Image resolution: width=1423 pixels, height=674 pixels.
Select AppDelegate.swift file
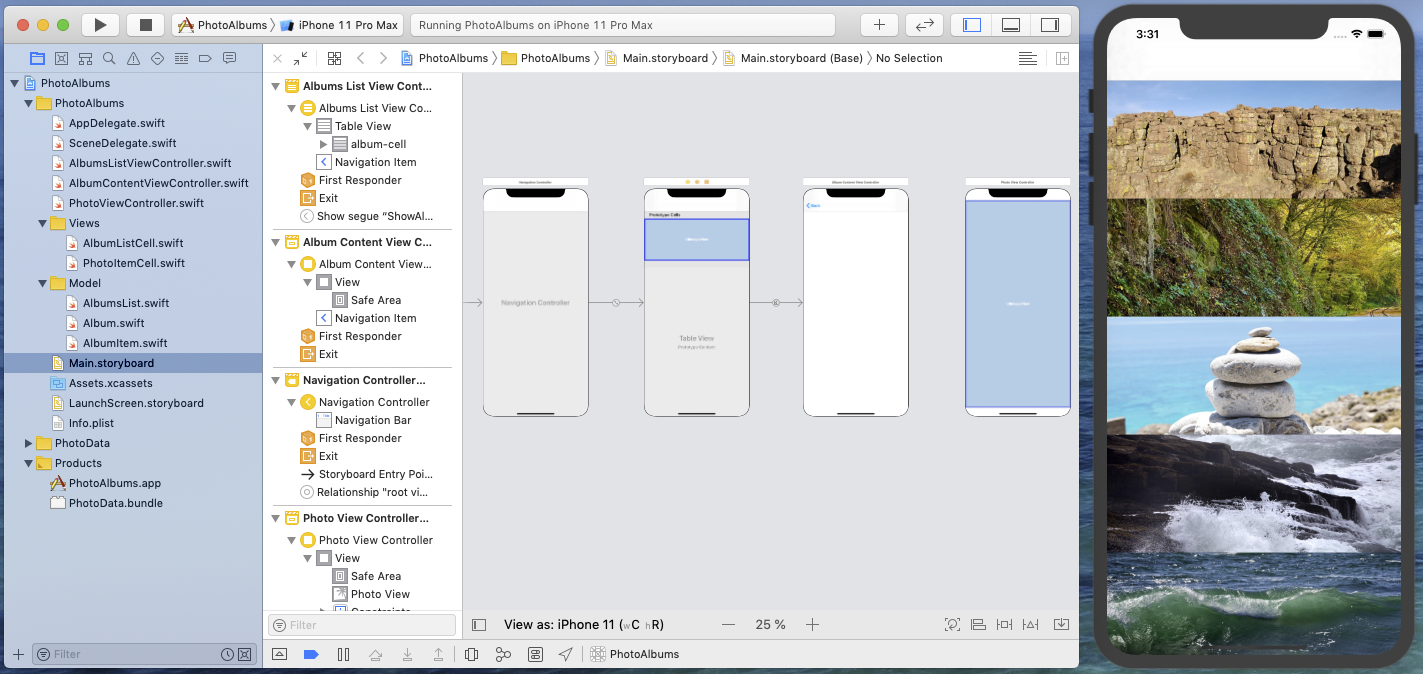tap(116, 123)
